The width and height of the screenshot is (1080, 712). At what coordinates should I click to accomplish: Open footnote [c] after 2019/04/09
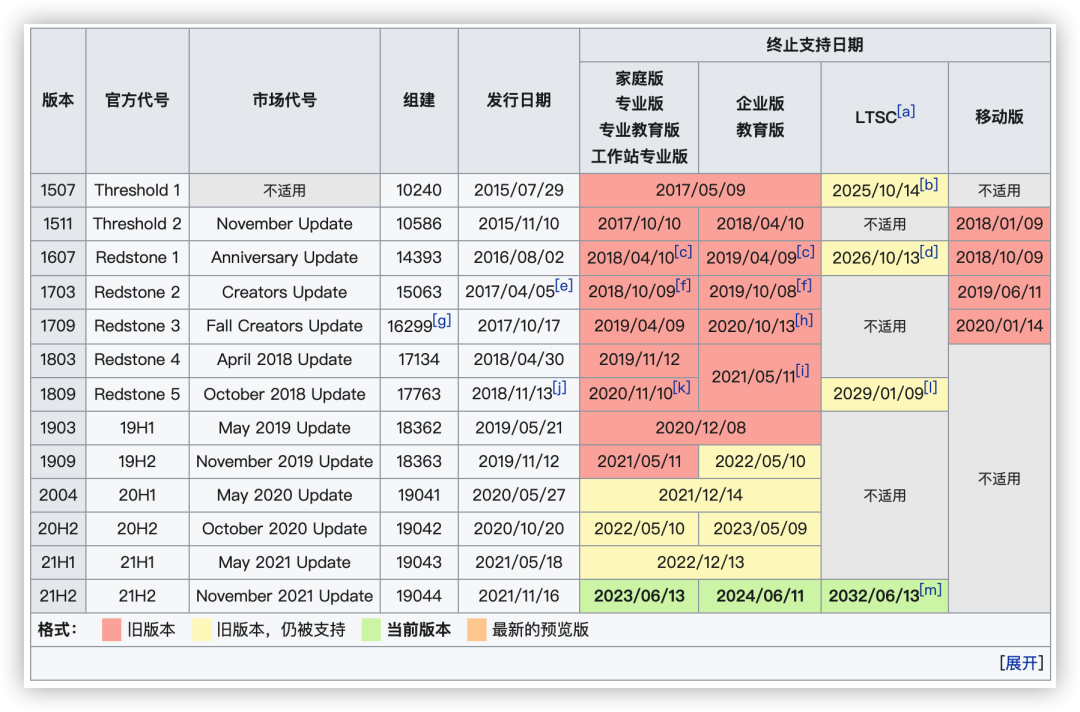[805, 251]
